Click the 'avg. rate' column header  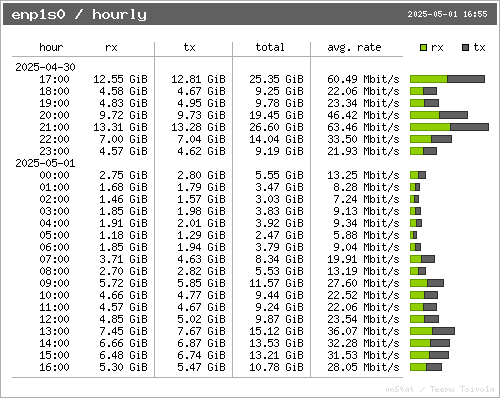(354, 47)
